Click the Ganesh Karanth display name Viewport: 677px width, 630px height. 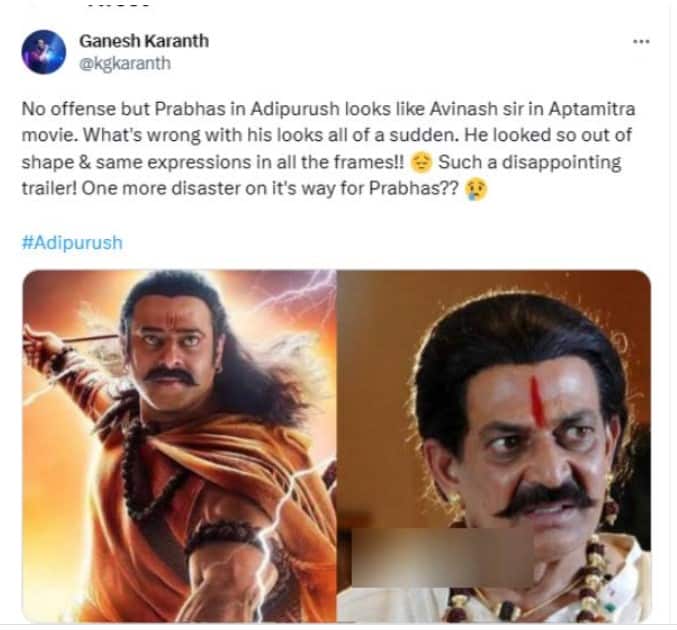[x=144, y=41]
